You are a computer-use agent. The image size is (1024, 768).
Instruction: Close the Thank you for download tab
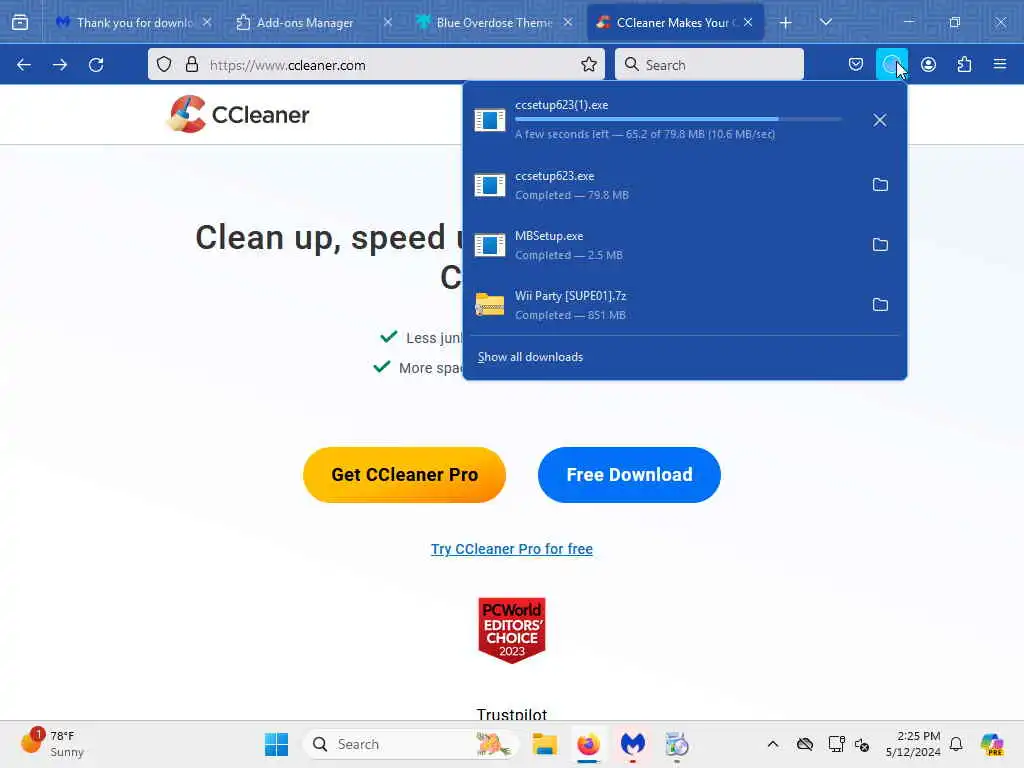(x=206, y=22)
